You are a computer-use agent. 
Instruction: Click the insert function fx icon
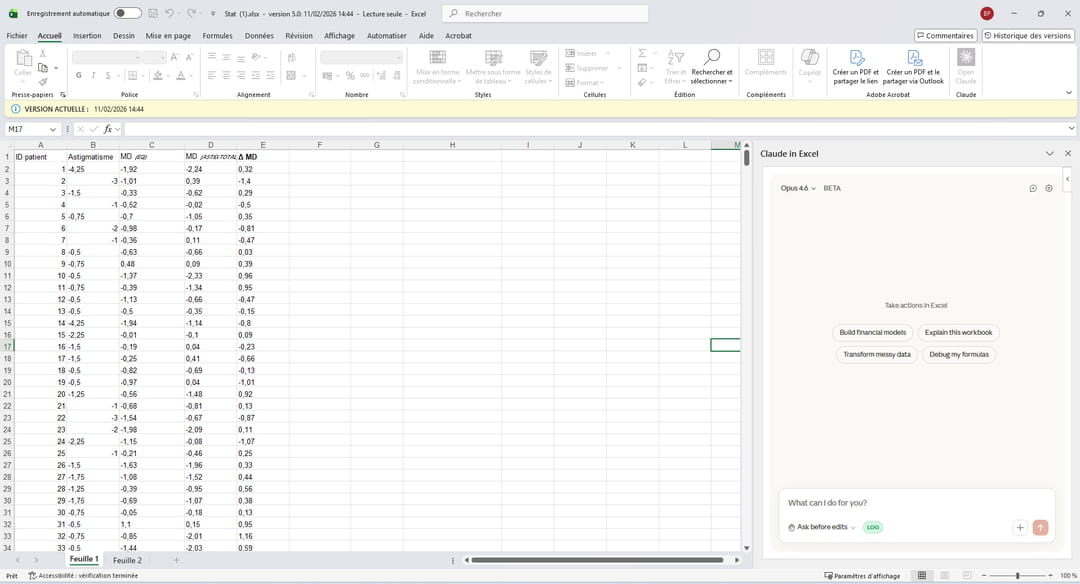108,129
